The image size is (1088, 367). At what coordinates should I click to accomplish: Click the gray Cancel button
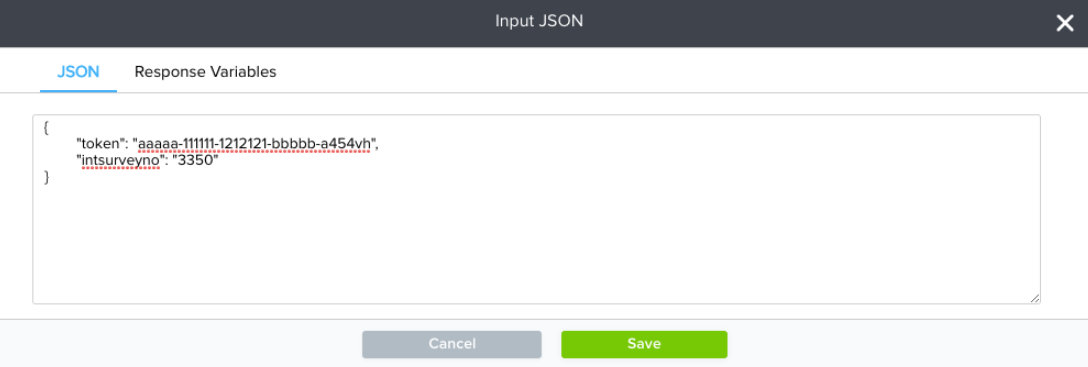coord(452,344)
